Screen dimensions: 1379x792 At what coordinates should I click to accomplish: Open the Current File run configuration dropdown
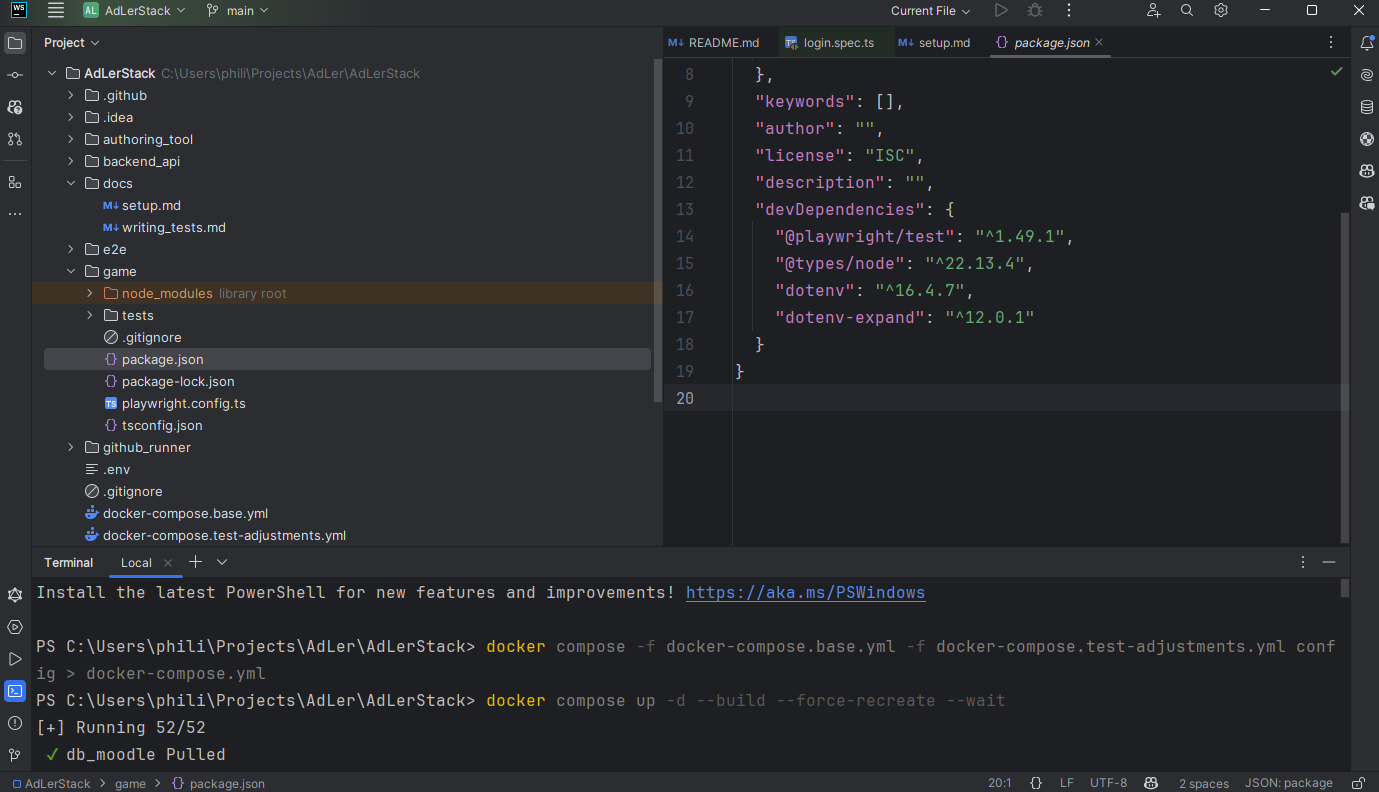[930, 10]
